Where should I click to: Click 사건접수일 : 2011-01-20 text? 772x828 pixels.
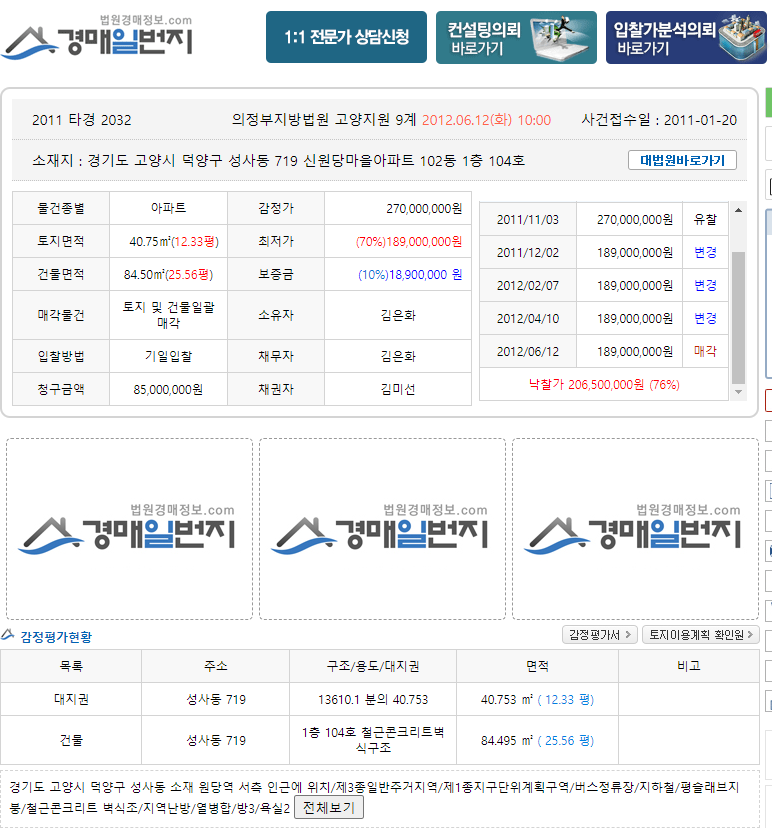point(659,120)
